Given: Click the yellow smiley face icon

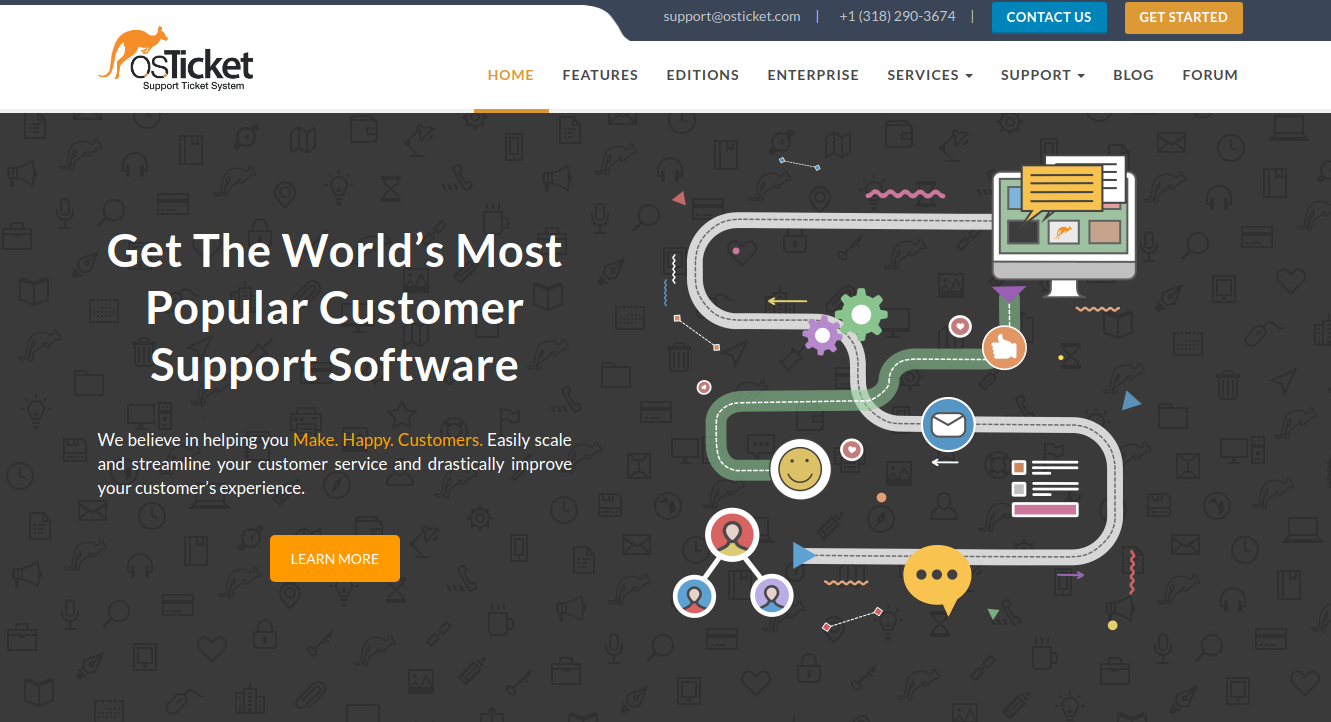Looking at the screenshot, I should (x=800, y=468).
